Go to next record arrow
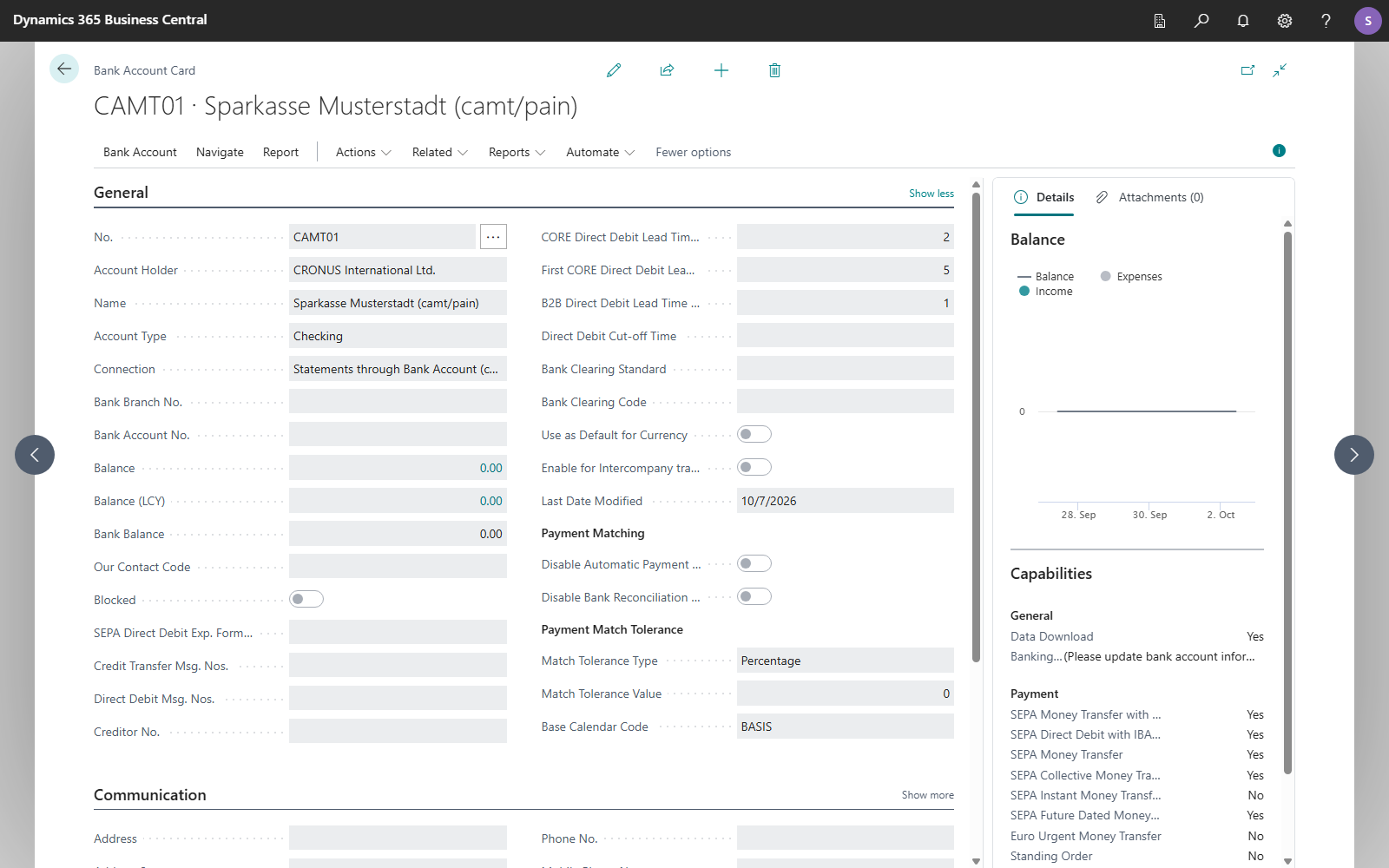The image size is (1389, 868). click(x=1354, y=455)
